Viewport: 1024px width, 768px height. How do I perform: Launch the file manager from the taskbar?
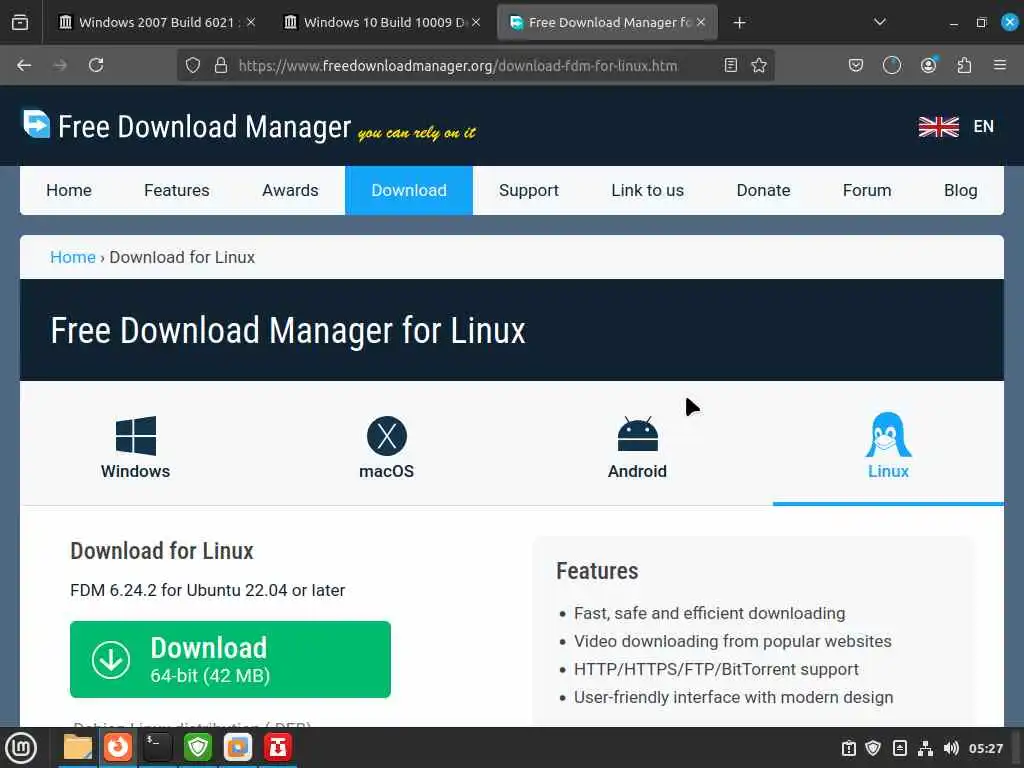(x=78, y=747)
